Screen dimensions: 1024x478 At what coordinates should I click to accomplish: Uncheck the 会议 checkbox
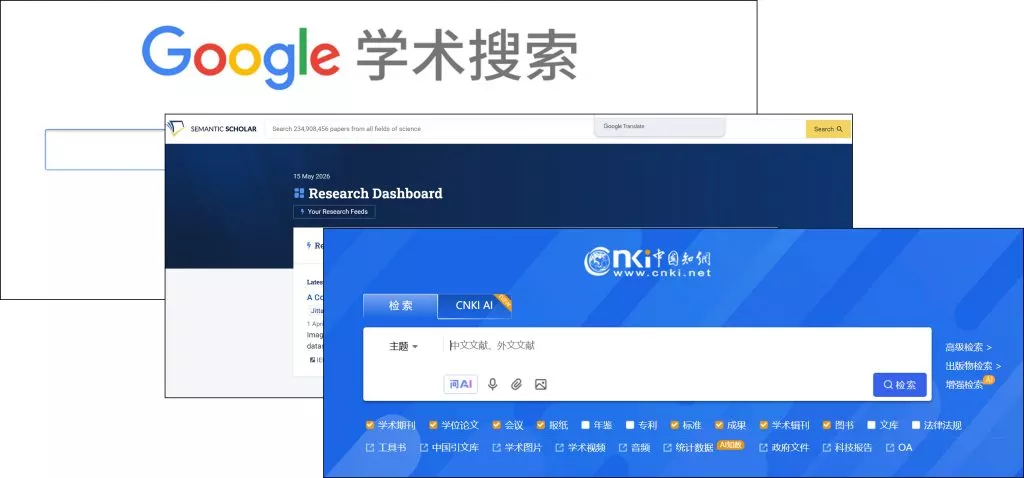[497, 425]
